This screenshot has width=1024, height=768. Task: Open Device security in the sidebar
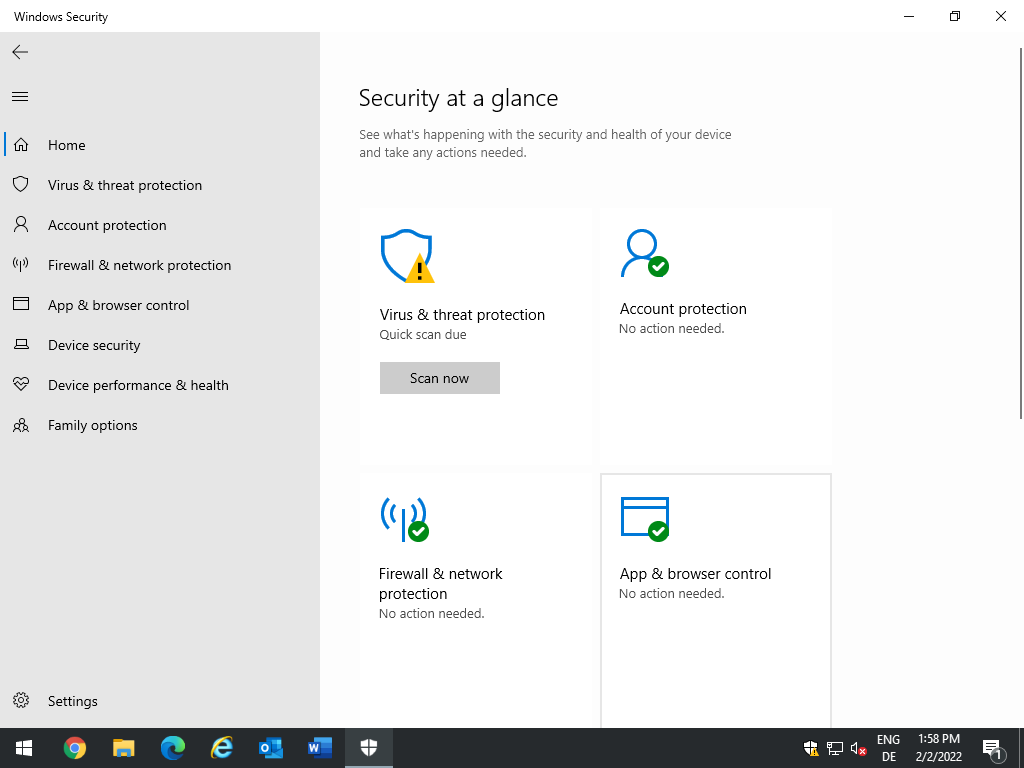tap(94, 345)
